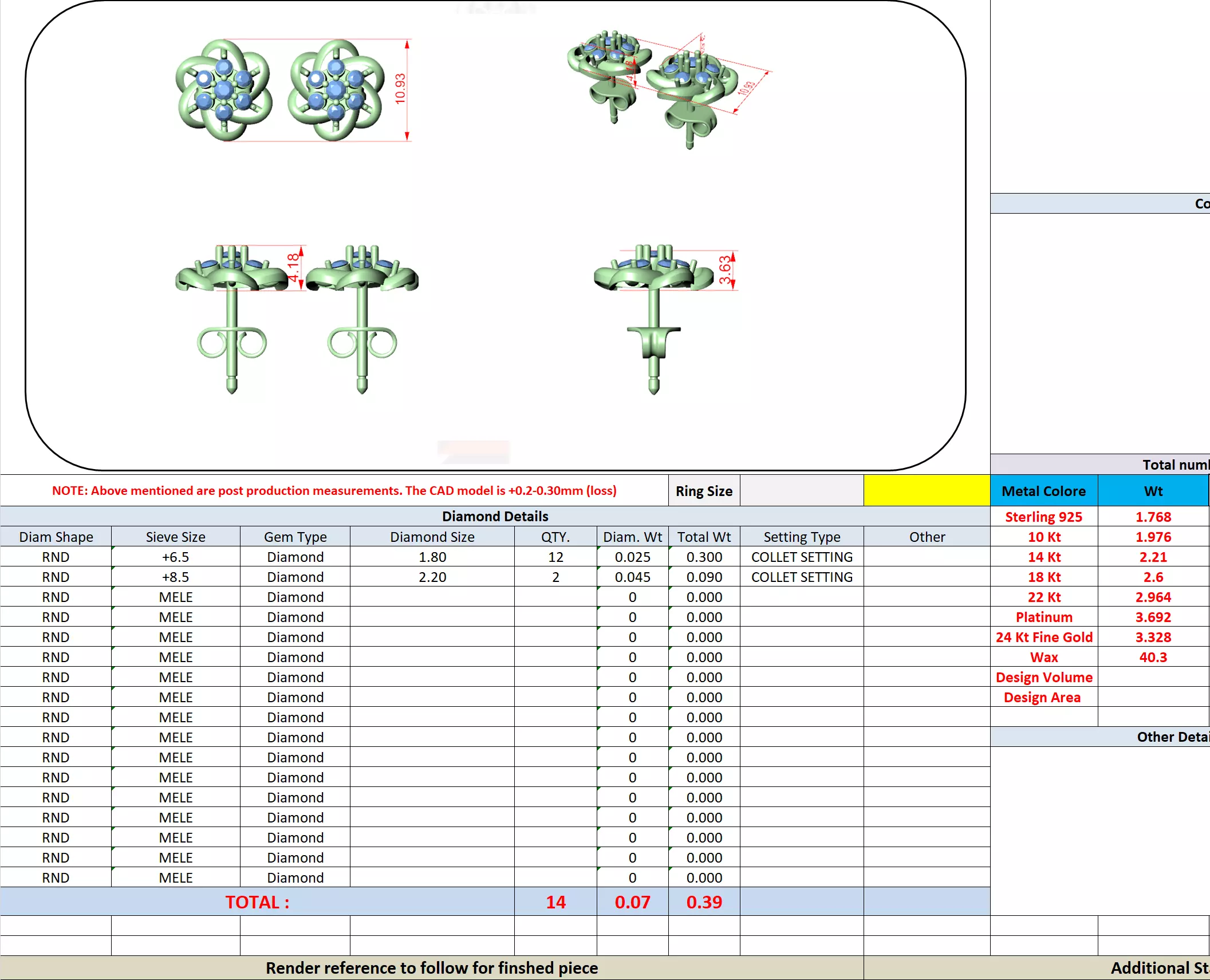Click the empty Design Area value cell

pos(1153,697)
